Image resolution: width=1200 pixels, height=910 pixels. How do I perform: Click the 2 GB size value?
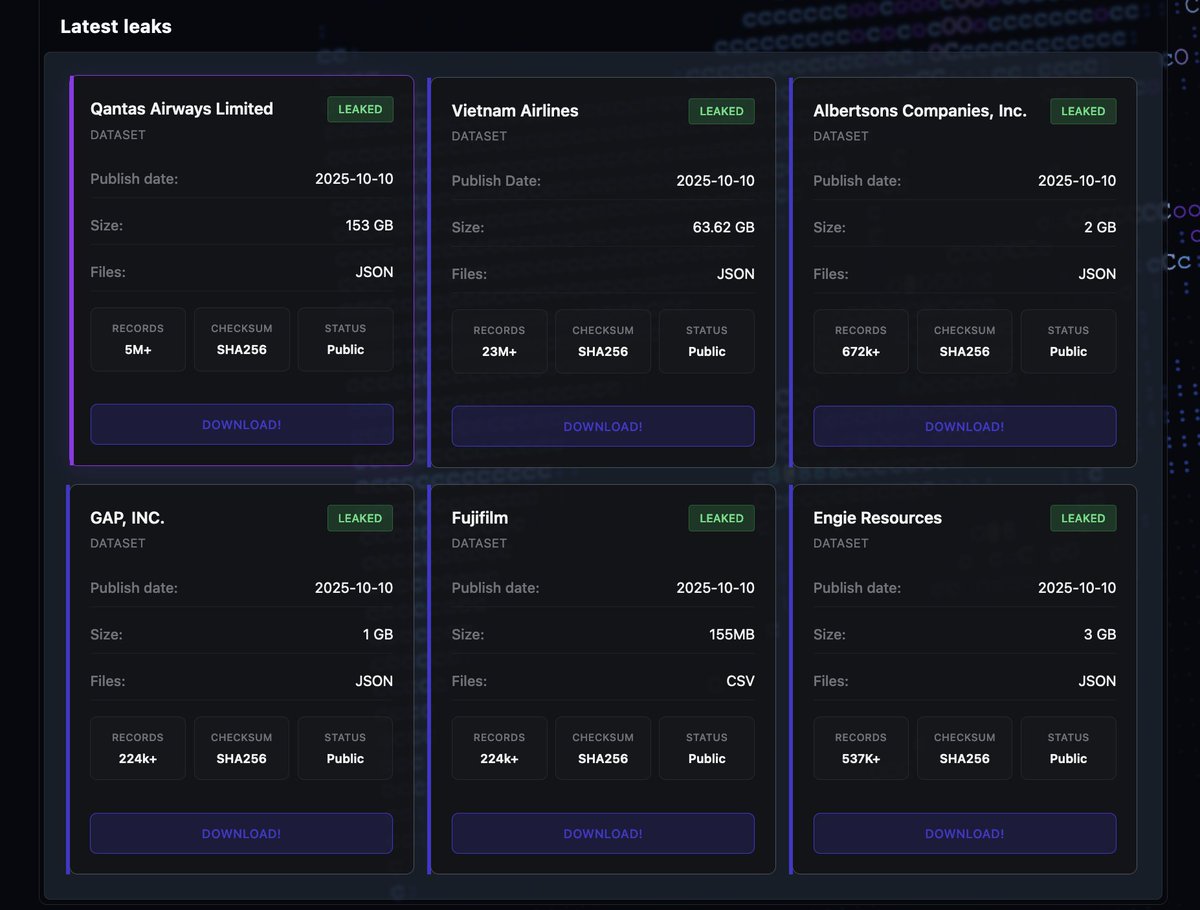coord(1100,227)
